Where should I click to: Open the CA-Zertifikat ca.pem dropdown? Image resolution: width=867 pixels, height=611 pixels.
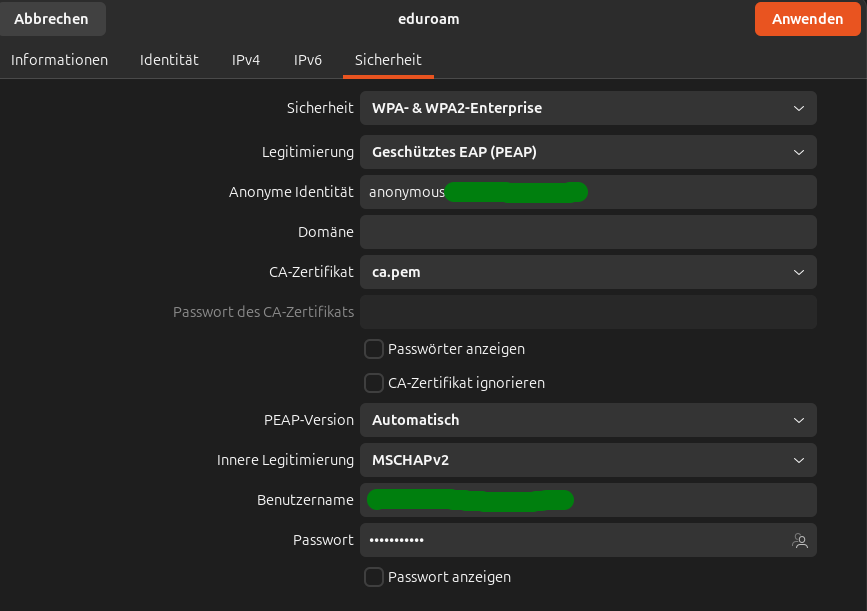click(x=588, y=272)
